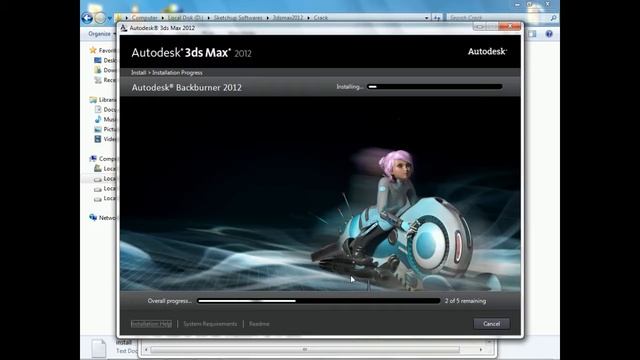
Task: Go back in the Explorer window
Action: point(87,18)
